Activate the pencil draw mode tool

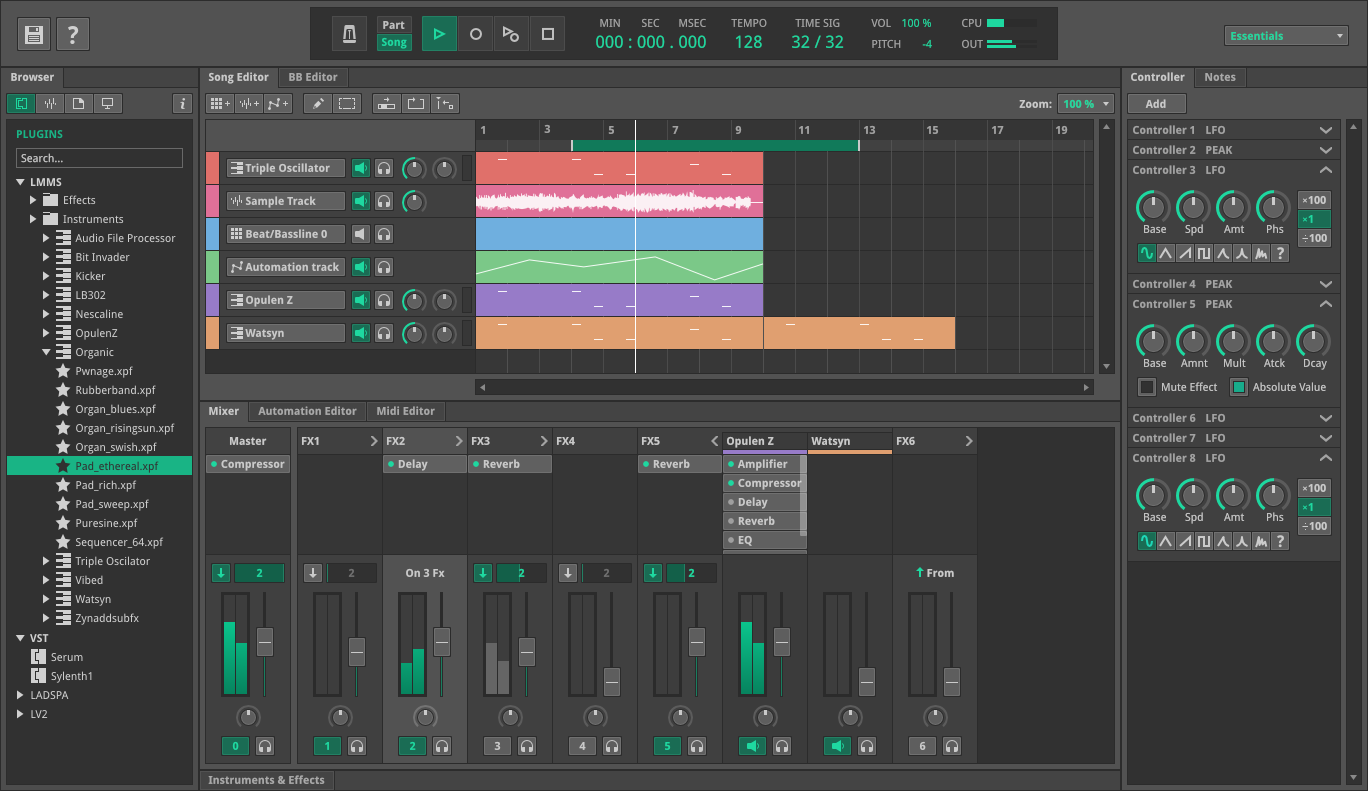(317, 103)
